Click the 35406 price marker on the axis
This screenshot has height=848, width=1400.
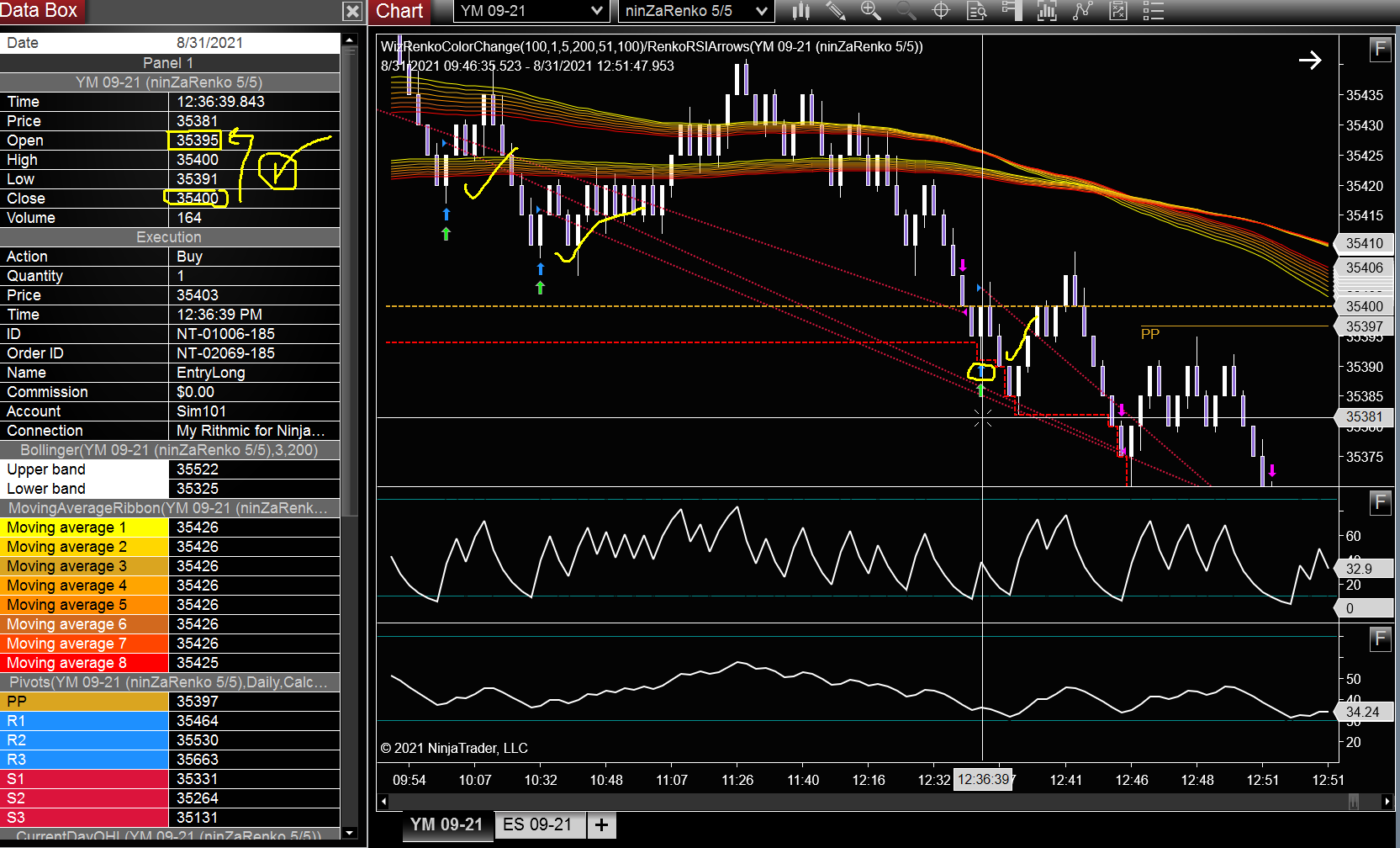click(1364, 268)
